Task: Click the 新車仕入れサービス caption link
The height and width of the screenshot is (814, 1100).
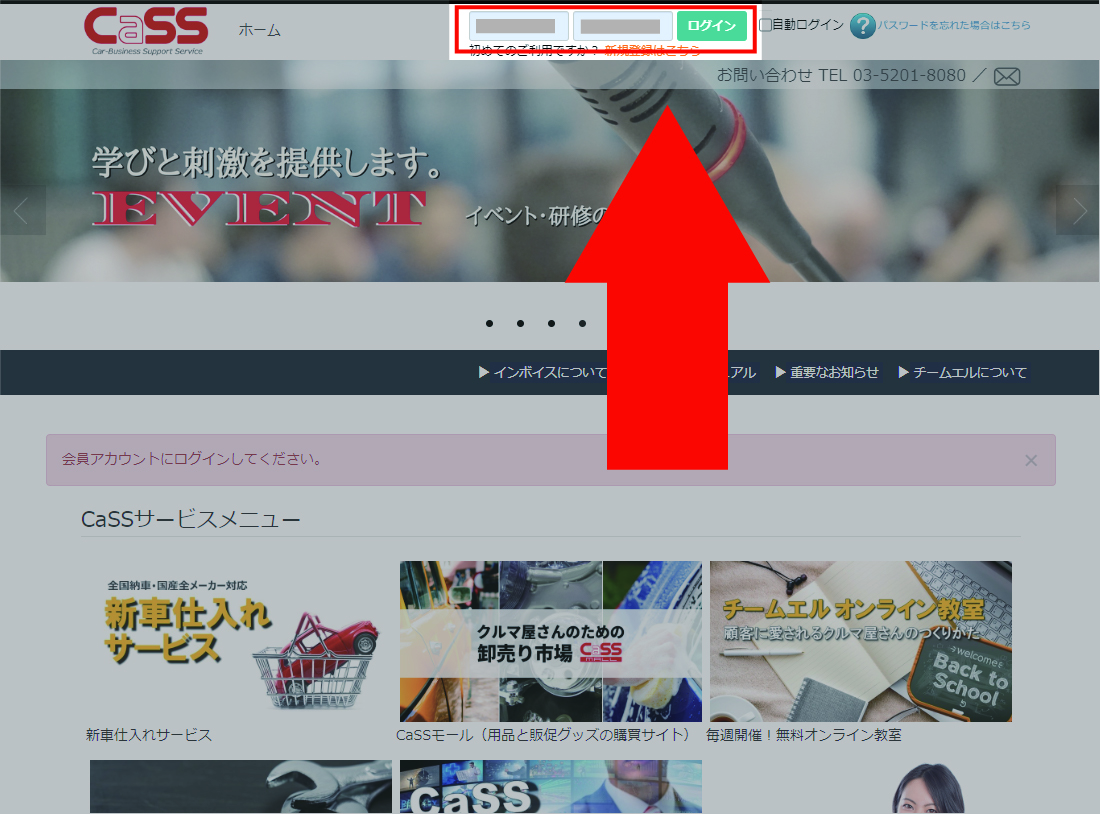Action: click(x=149, y=735)
